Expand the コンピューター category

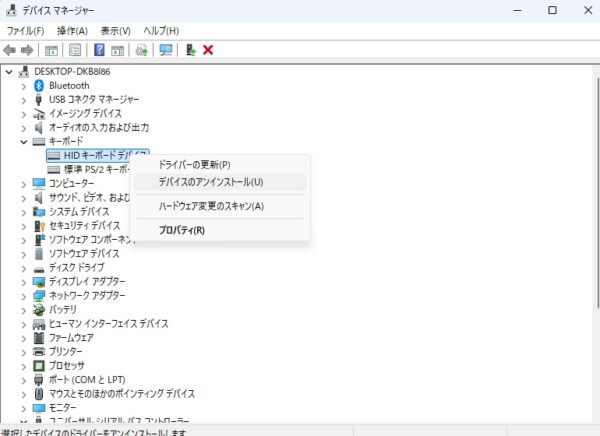click(x=24, y=185)
